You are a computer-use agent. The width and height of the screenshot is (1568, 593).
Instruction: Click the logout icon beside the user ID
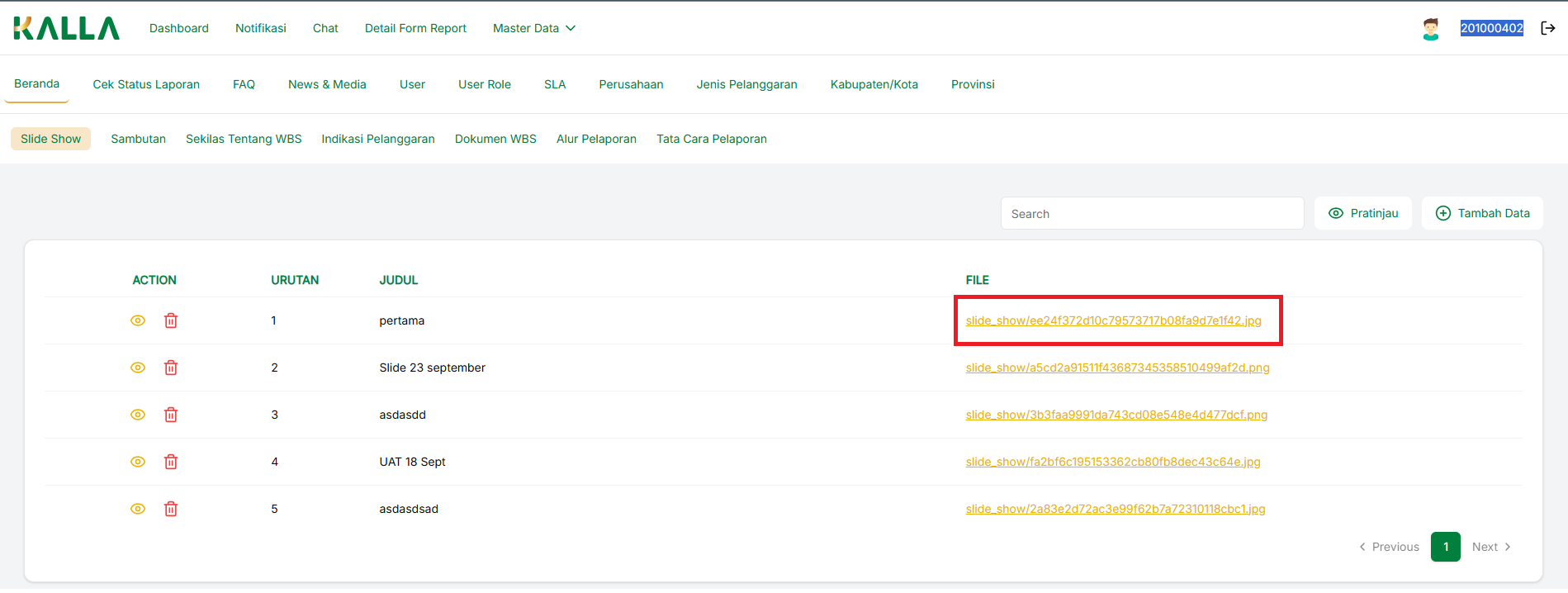[x=1547, y=28]
